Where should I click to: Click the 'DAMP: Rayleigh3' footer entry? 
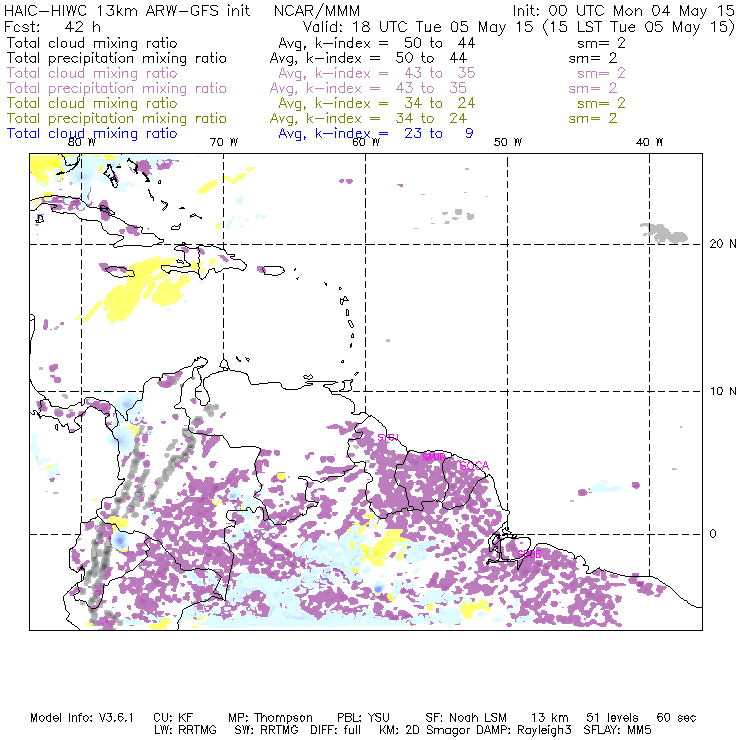[x=521, y=731]
